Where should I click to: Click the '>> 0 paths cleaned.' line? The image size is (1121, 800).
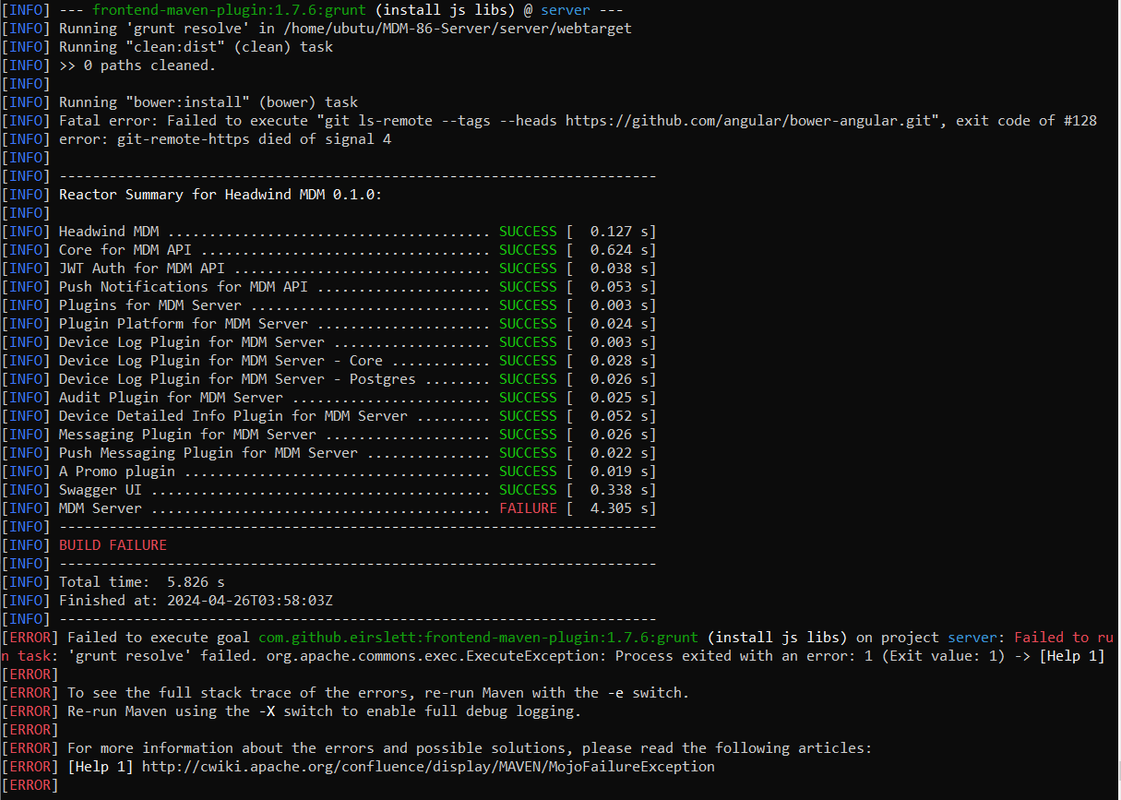(x=137, y=65)
